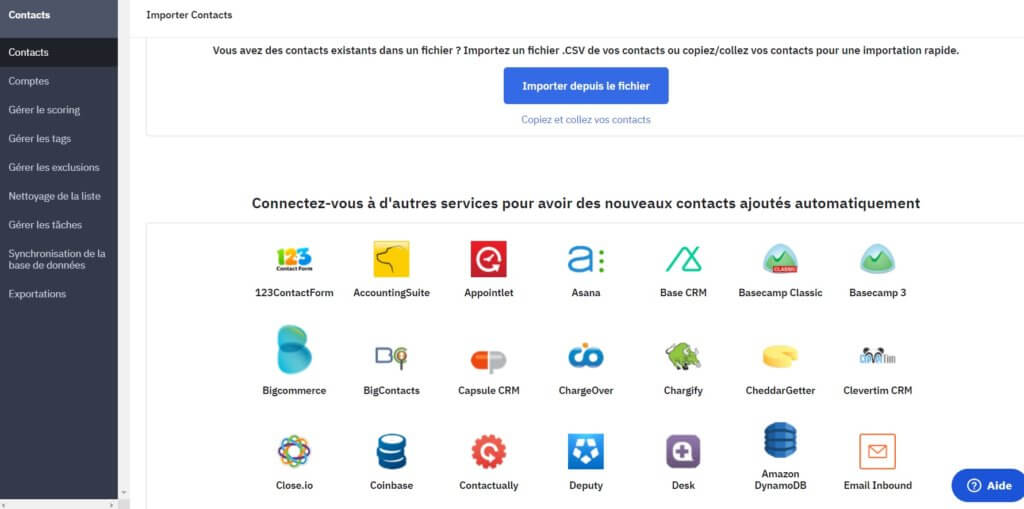Open the Bigcommerce integration icon
The height and width of the screenshot is (509, 1024).
[x=294, y=350]
